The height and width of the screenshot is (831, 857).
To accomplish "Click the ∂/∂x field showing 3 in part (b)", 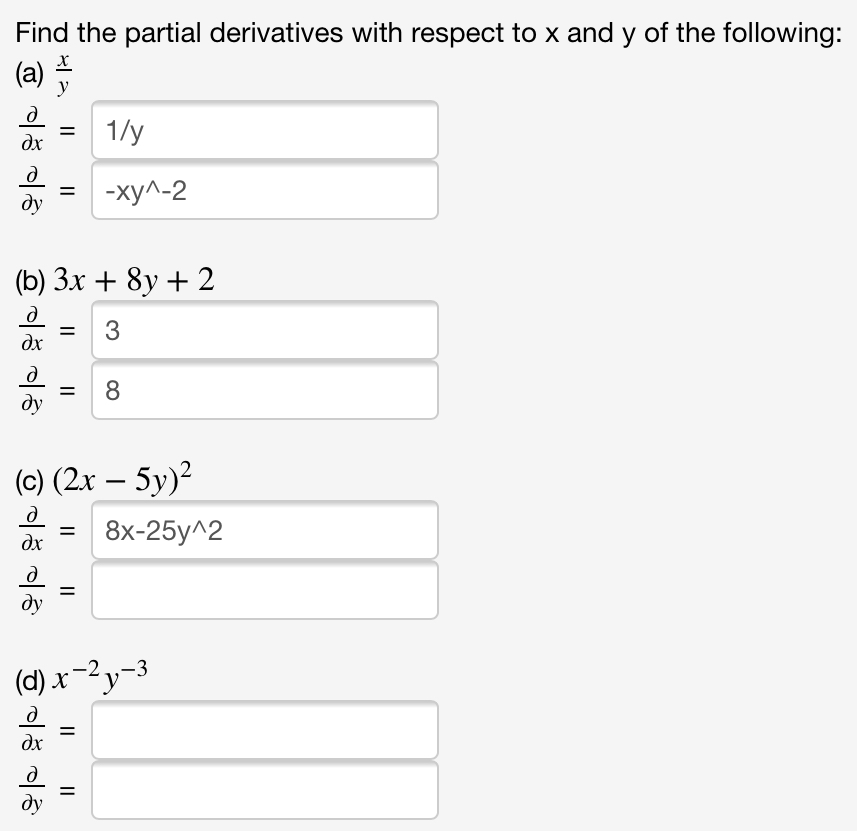I will click(264, 330).
